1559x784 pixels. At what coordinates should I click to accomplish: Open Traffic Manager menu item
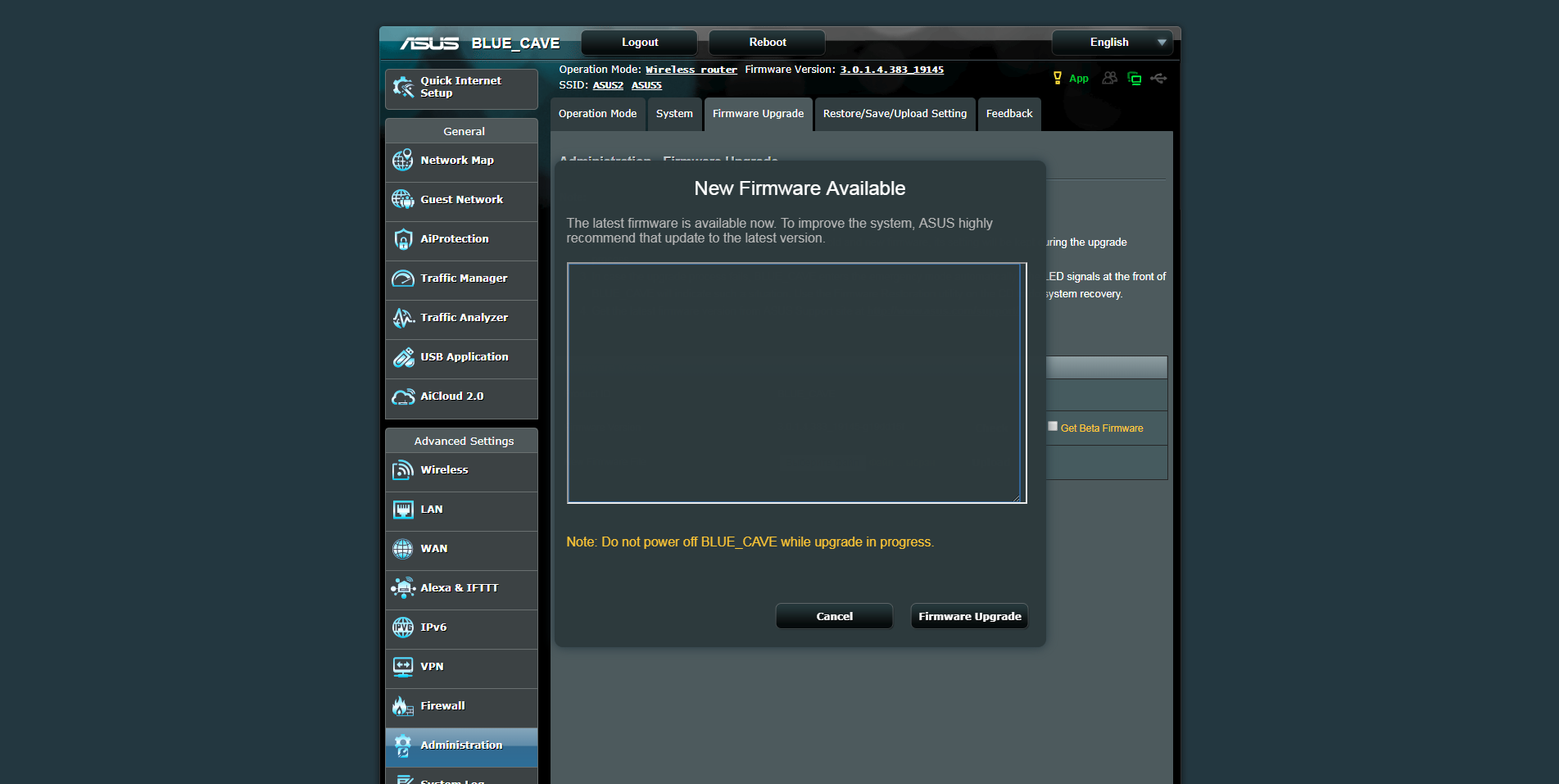click(461, 279)
